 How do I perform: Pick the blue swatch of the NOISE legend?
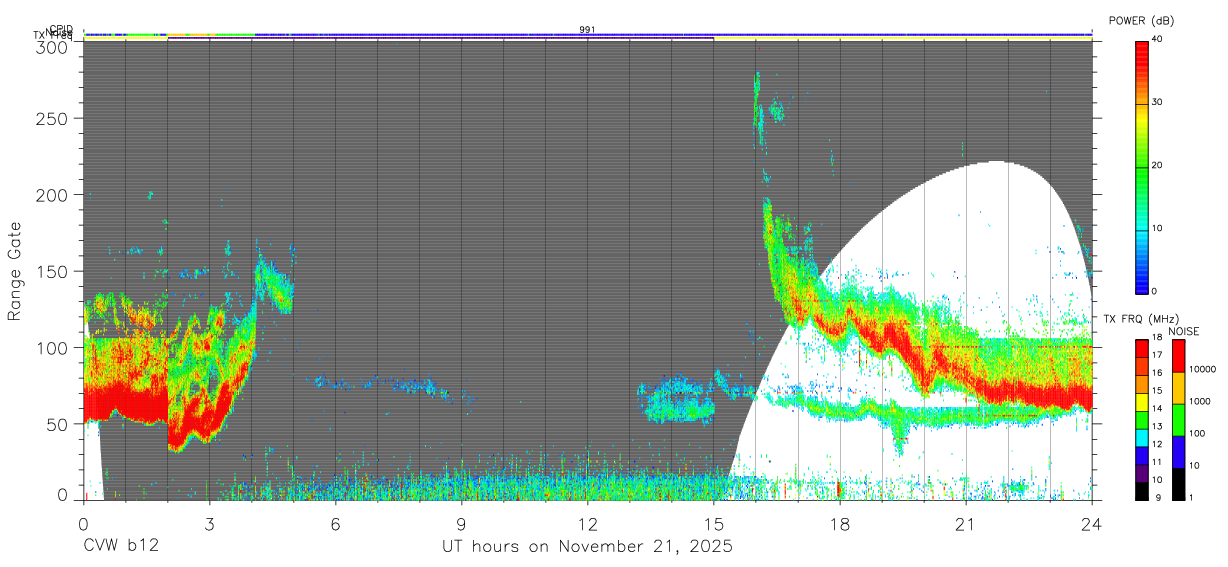(x=1178, y=450)
